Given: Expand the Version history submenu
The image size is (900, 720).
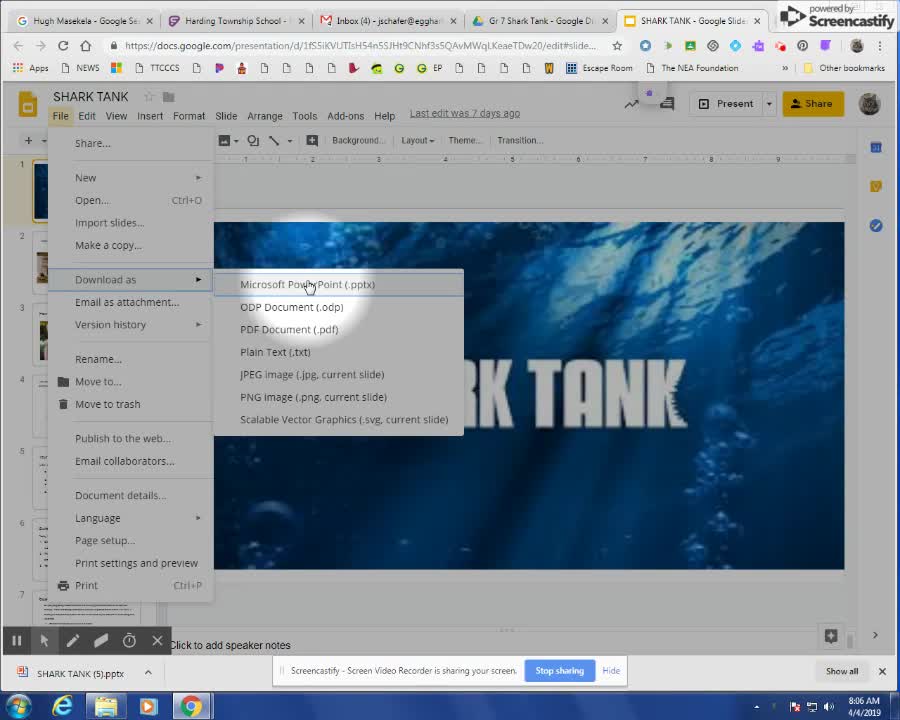Looking at the screenshot, I should 110,324.
